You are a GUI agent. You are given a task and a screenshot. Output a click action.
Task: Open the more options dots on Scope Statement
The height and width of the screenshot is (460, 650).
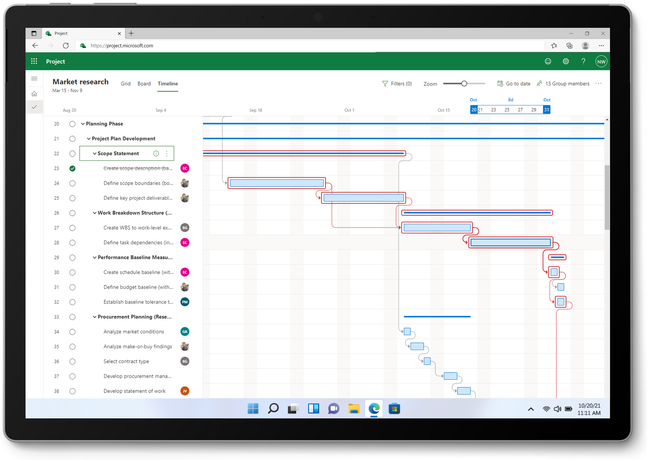(x=167, y=153)
